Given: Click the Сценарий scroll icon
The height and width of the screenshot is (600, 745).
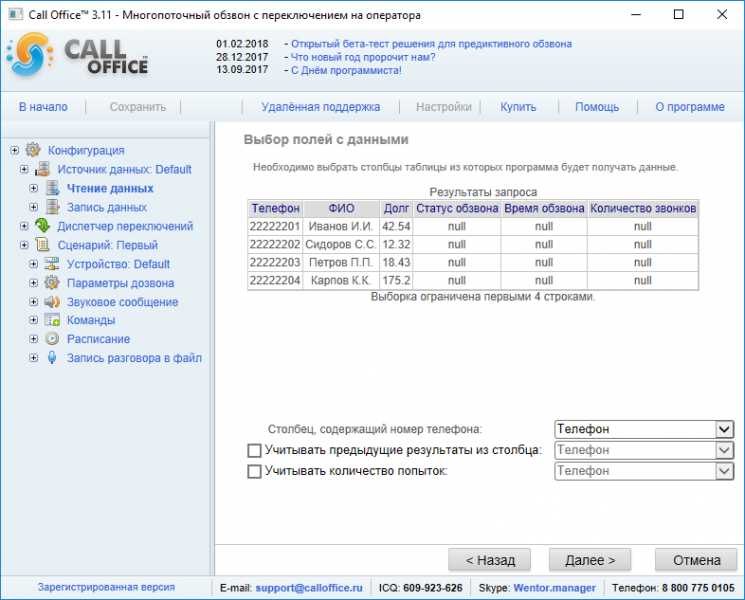Looking at the screenshot, I should [42, 245].
